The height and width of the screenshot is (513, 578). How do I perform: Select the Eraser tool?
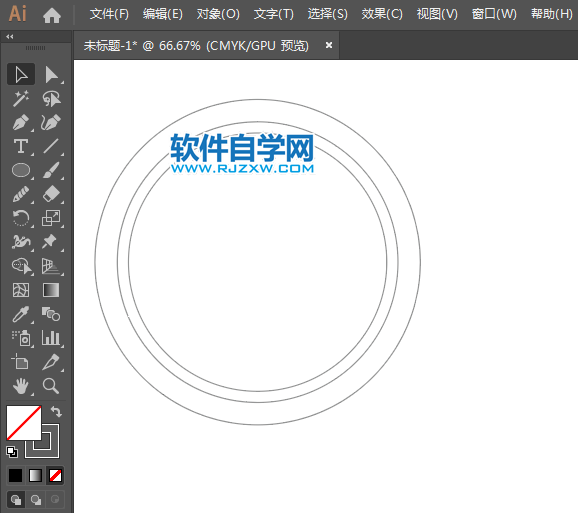51,194
